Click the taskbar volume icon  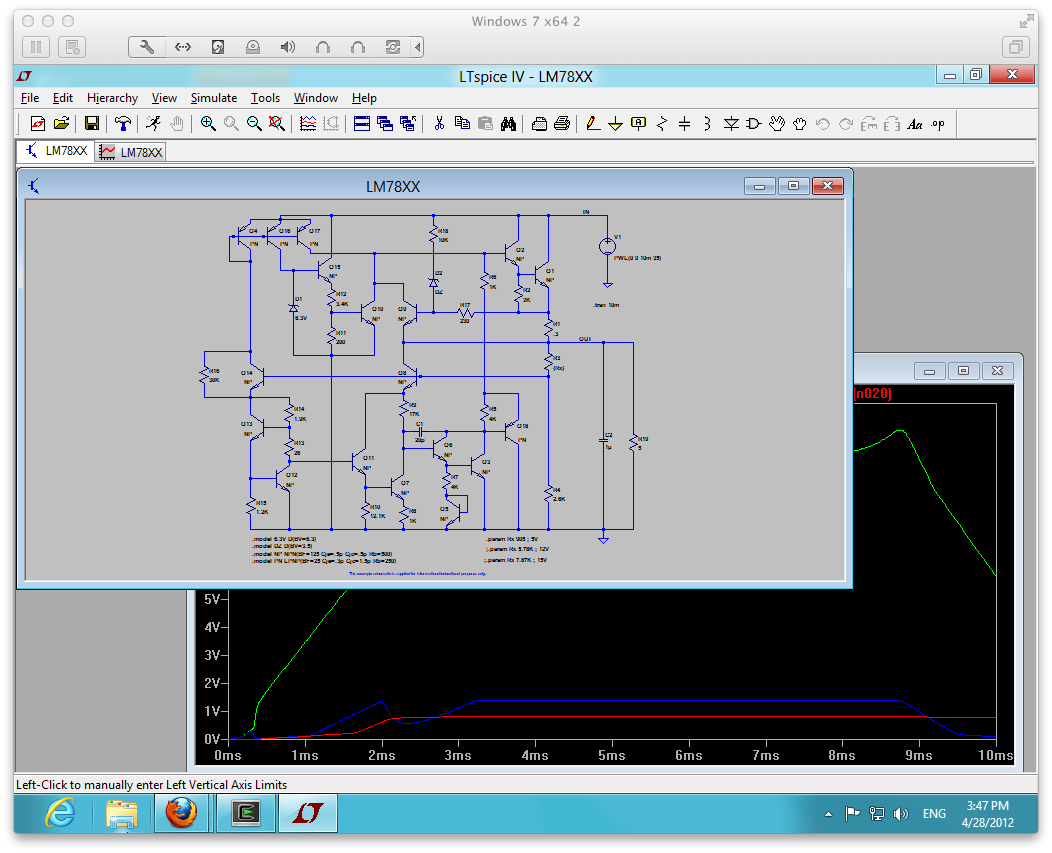pyautogui.click(x=900, y=814)
